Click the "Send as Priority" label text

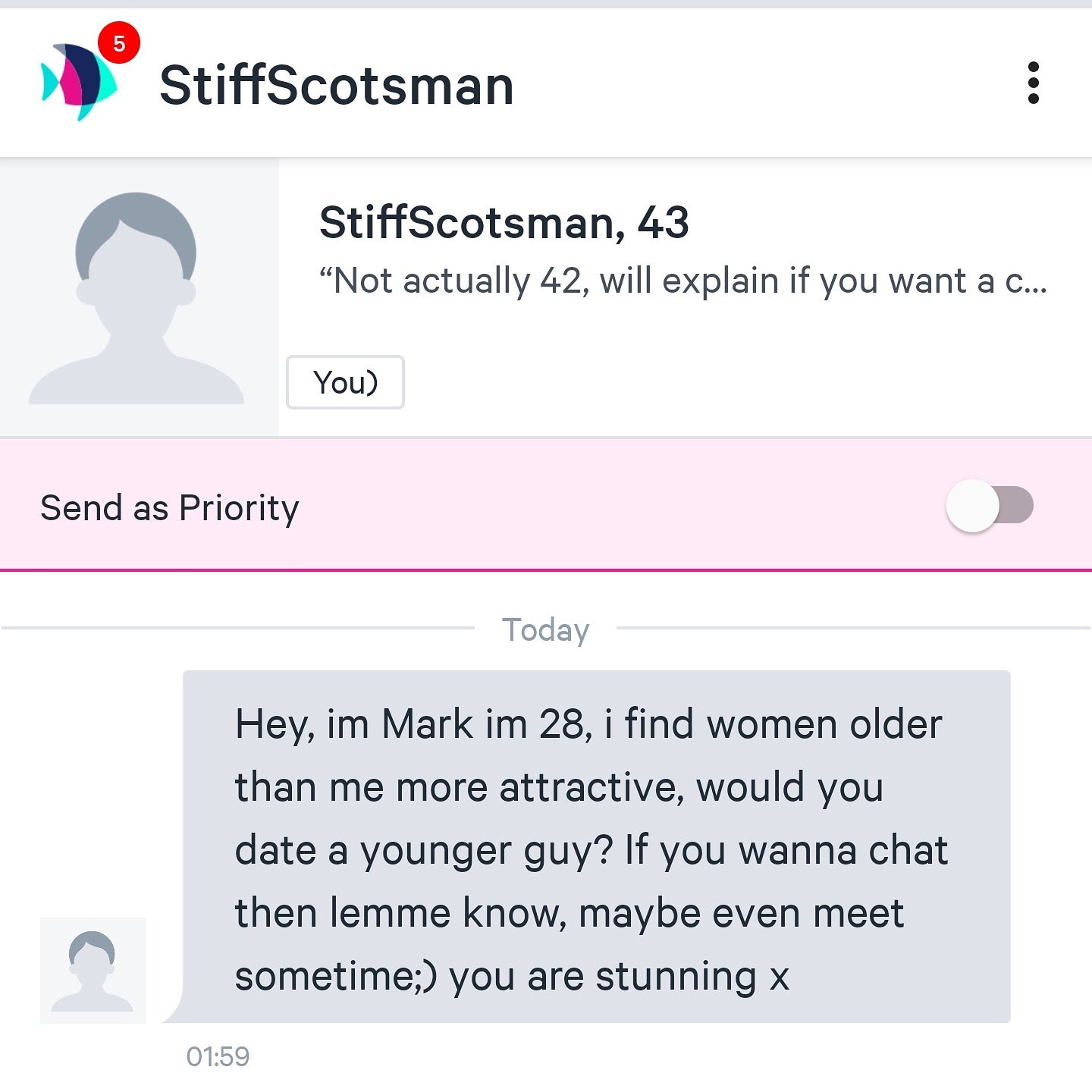169,507
